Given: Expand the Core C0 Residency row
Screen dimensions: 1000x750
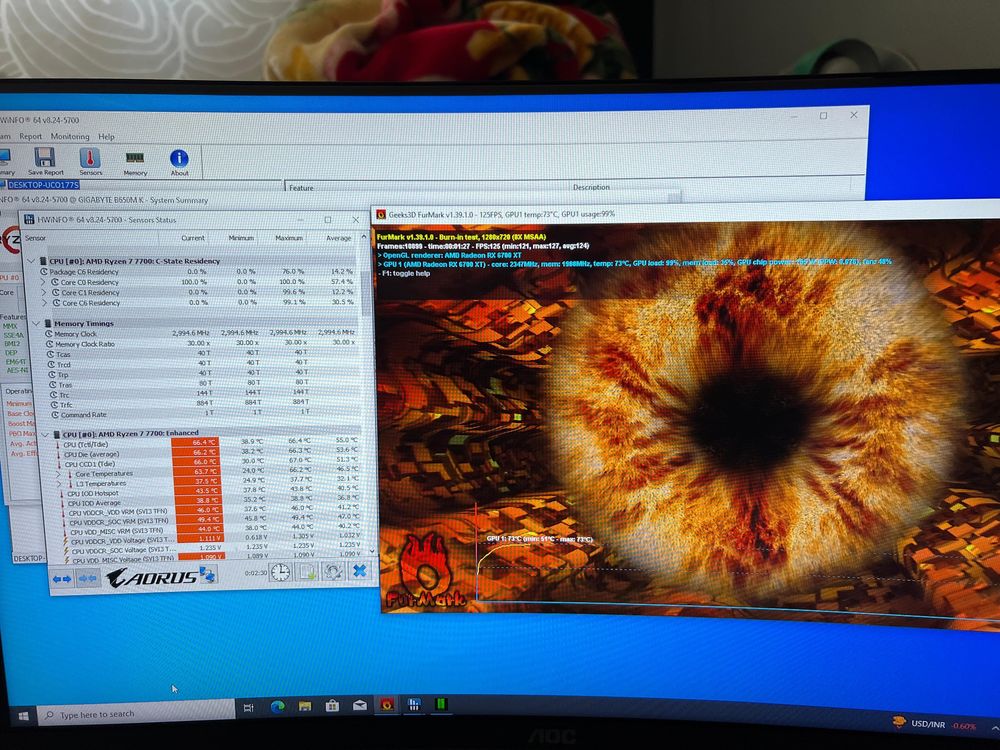Looking at the screenshot, I should pyautogui.click(x=44, y=282).
